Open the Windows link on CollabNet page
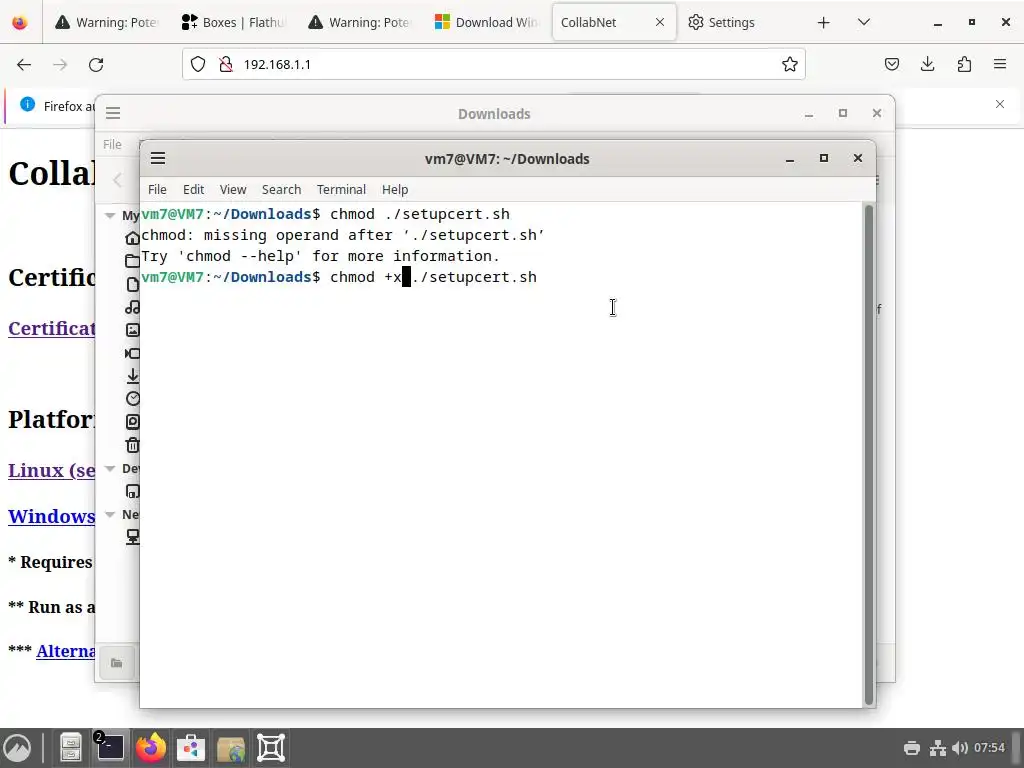The image size is (1024, 768). pyautogui.click(x=52, y=516)
